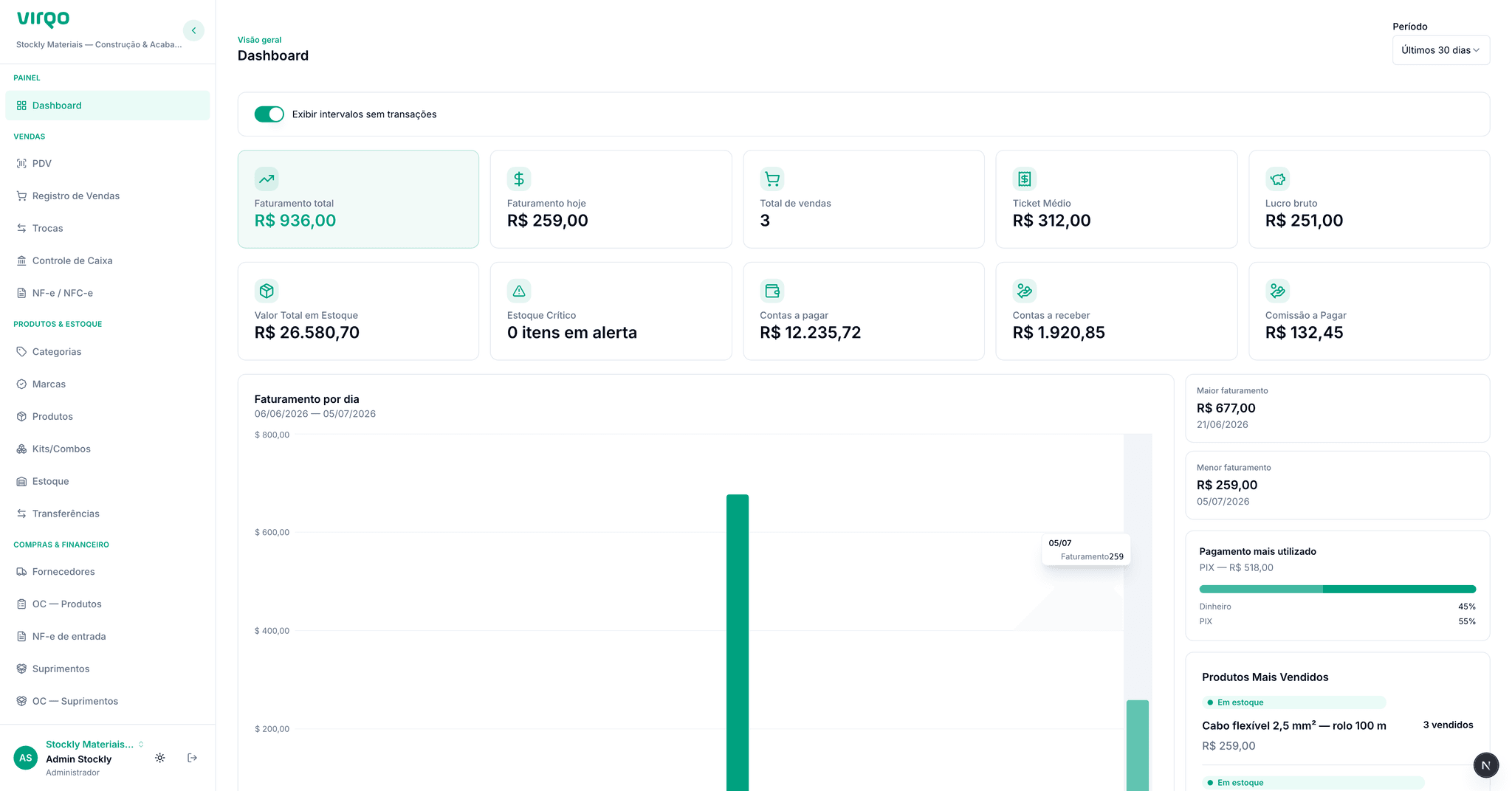
Task: Click the logout icon beside Admin Stockly
Action: click(192, 758)
